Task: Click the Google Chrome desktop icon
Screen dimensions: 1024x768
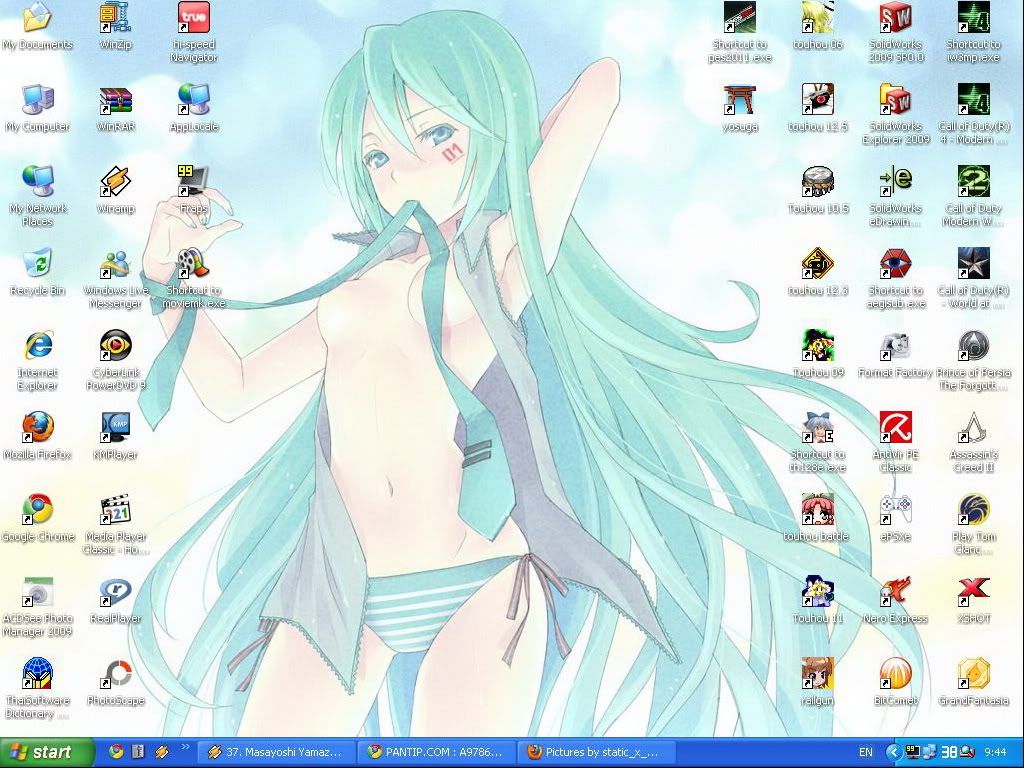Action: click(x=37, y=509)
